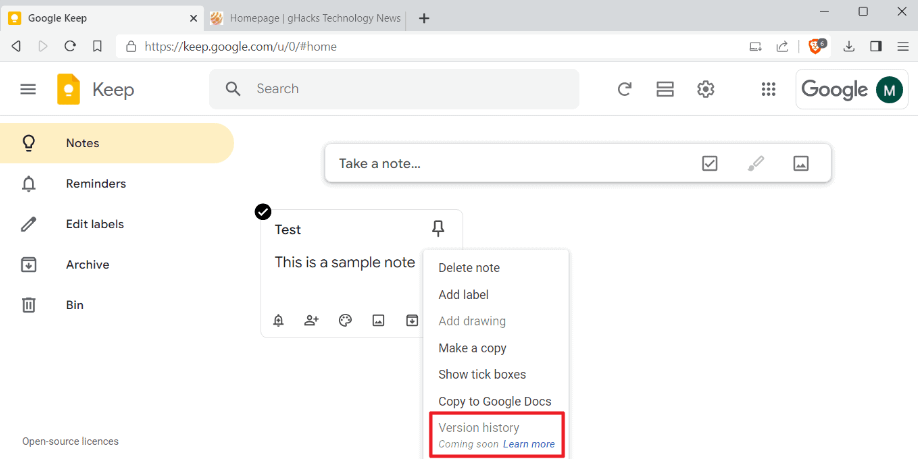Open the Open-source licences link
The height and width of the screenshot is (459, 918).
click(70, 441)
